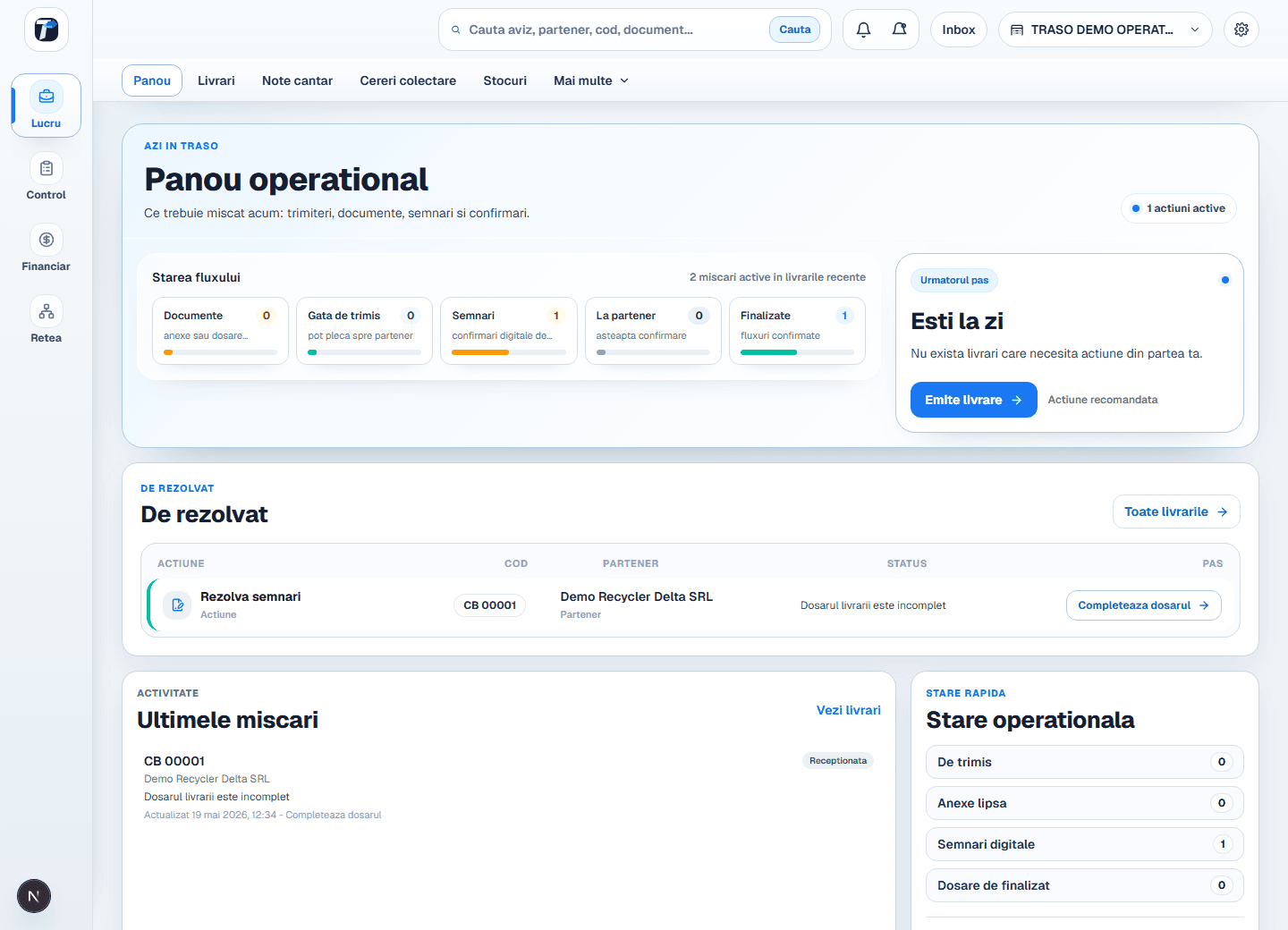Viewport: 1288px width, 930px height.
Task: Switch to the Livrari tab
Action: pyautogui.click(x=216, y=80)
